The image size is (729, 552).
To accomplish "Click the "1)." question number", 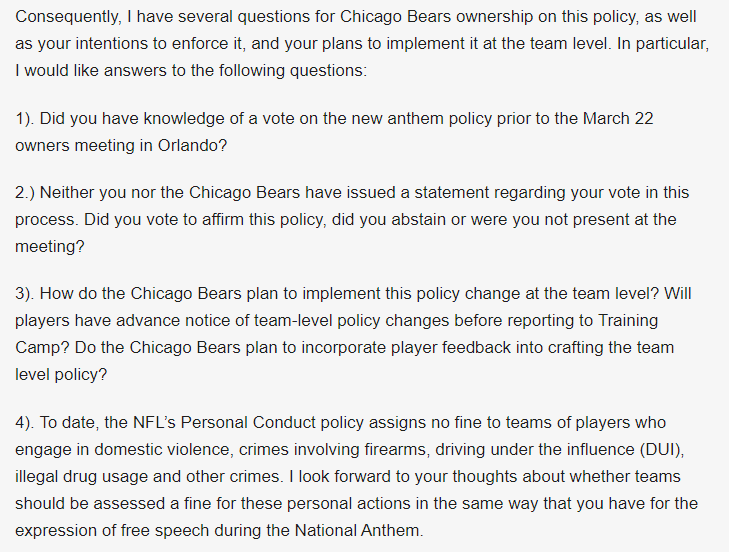I will coord(28,119).
